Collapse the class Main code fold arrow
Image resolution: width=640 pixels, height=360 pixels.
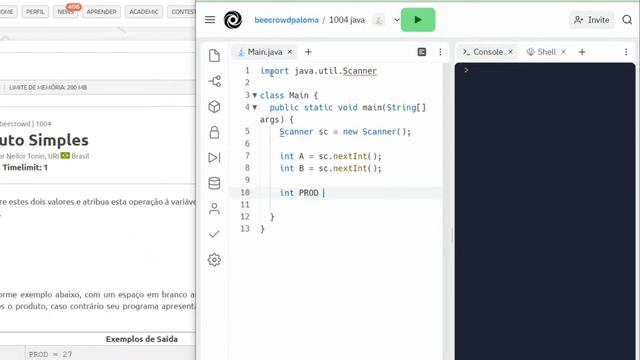coord(255,95)
